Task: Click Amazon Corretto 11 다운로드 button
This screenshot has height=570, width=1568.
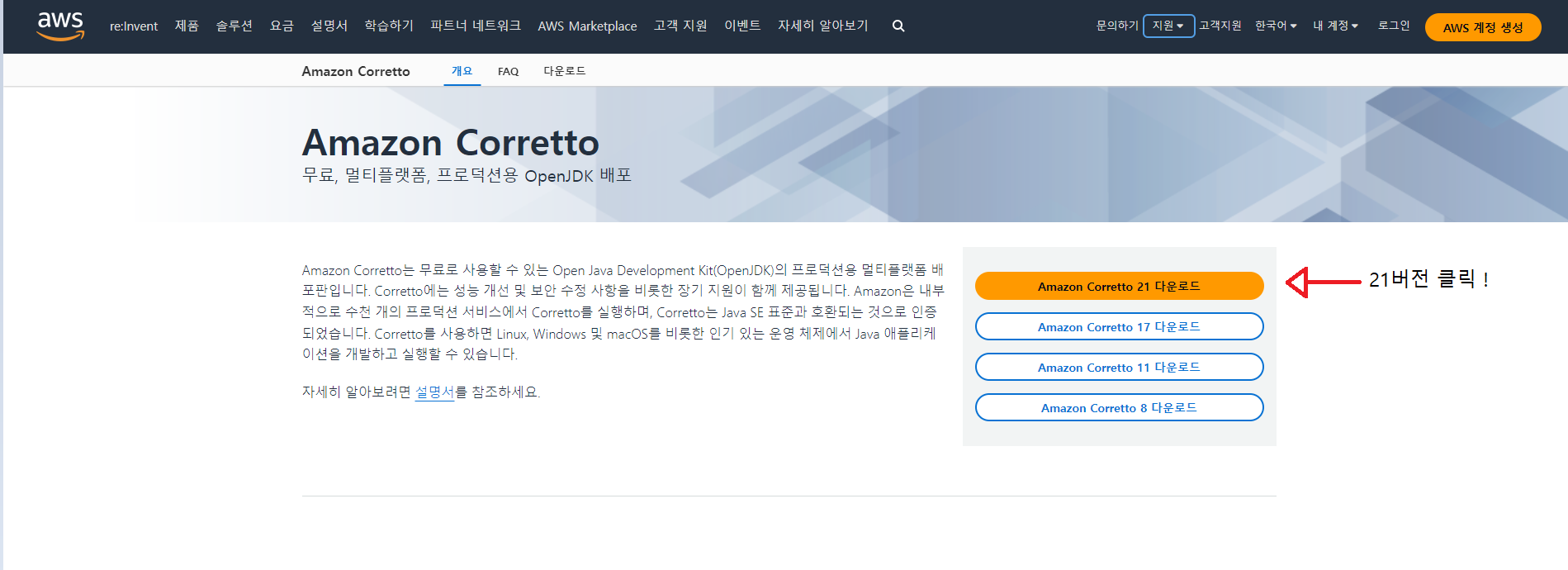Action: point(1119,367)
